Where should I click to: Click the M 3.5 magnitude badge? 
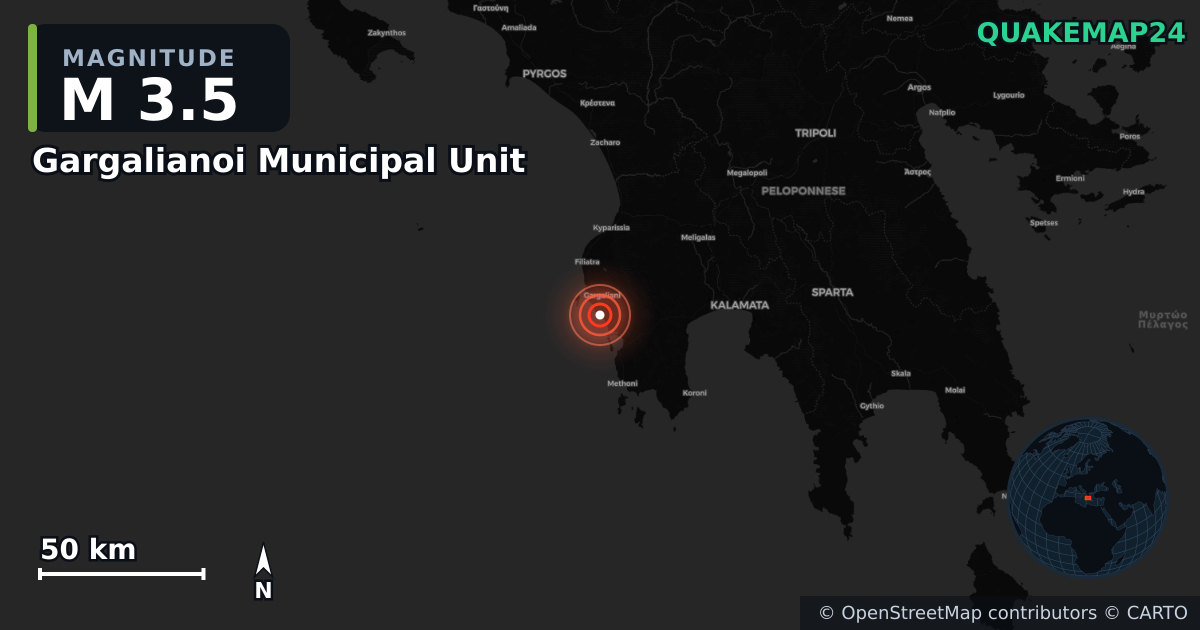[x=159, y=78]
